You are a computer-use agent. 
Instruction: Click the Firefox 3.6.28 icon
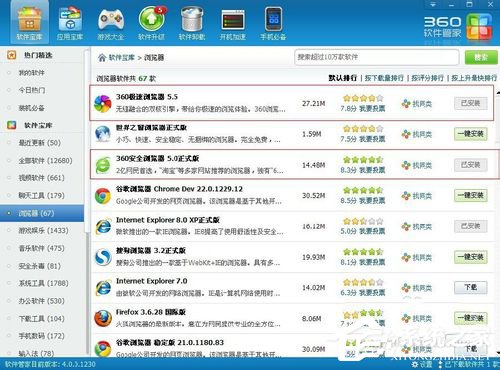click(x=102, y=318)
